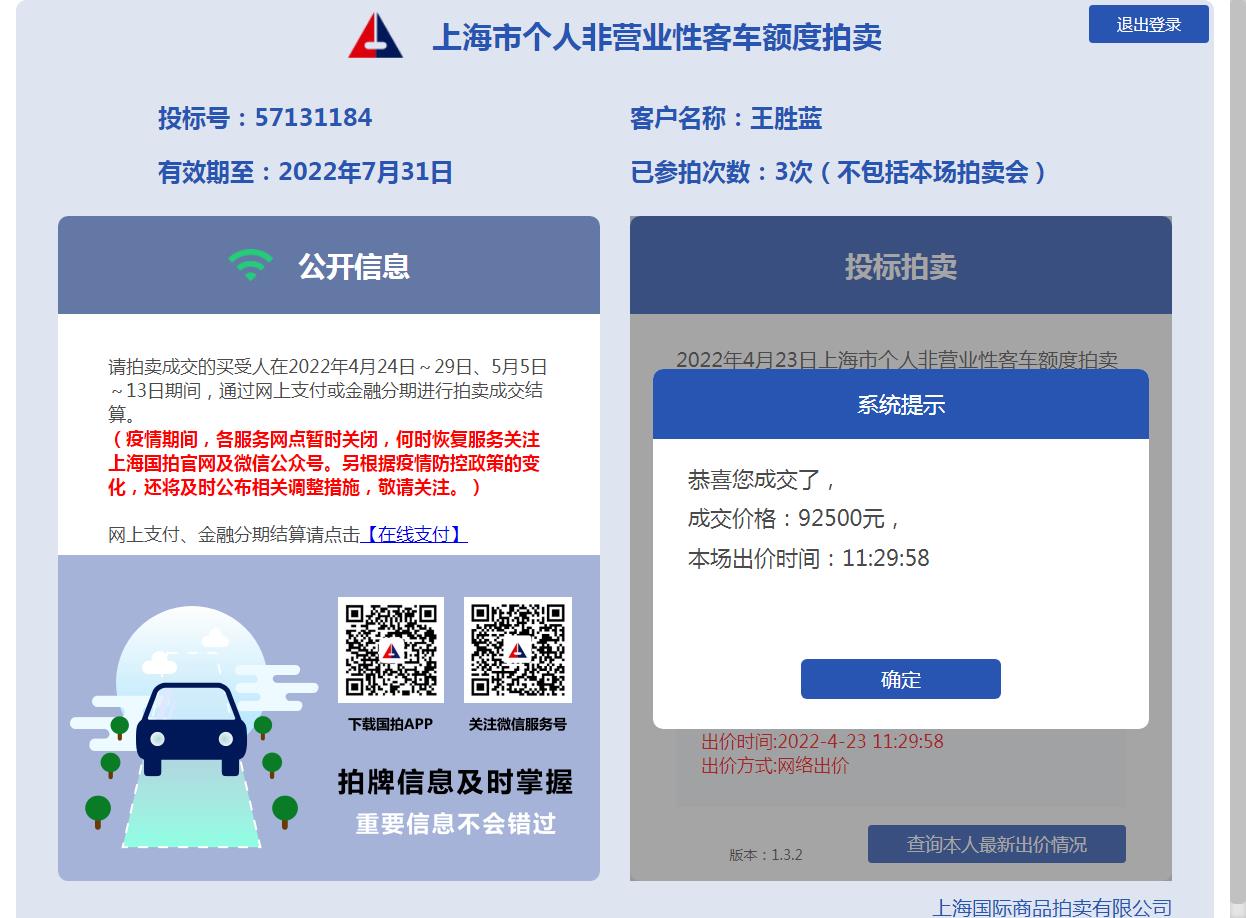Screen dimensions: 1246x918
Task: Click the red and blue auction logo
Action: pos(375,36)
